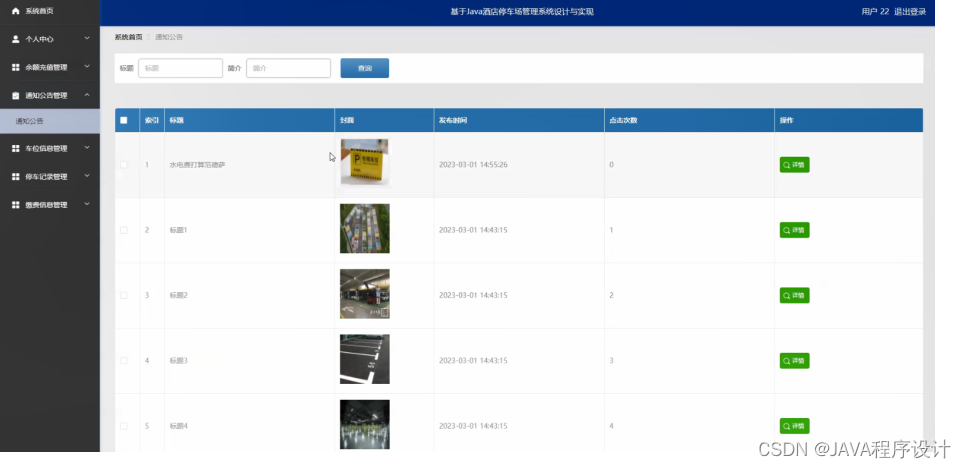966x468 pixels.
Task: Check the box for row 标题4
Action: click(124, 426)
